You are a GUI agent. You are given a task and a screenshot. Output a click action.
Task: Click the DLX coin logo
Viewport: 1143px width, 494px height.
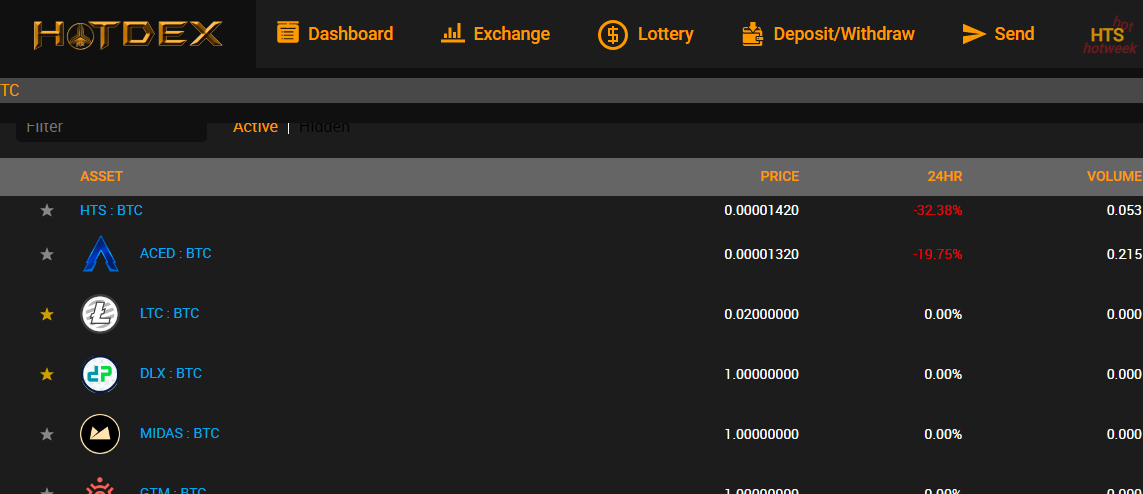pos(100,374)
